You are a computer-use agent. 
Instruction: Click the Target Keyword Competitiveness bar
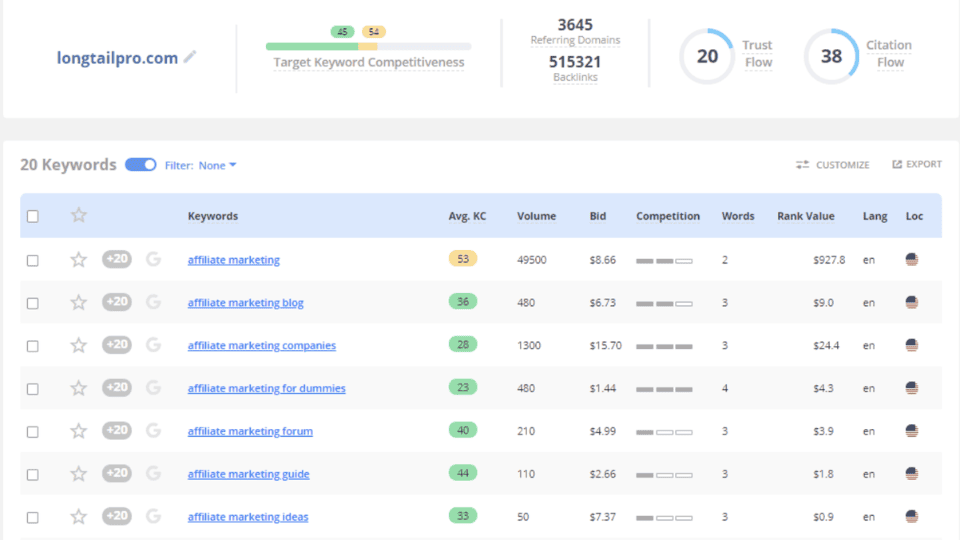(x=369, y=47)
